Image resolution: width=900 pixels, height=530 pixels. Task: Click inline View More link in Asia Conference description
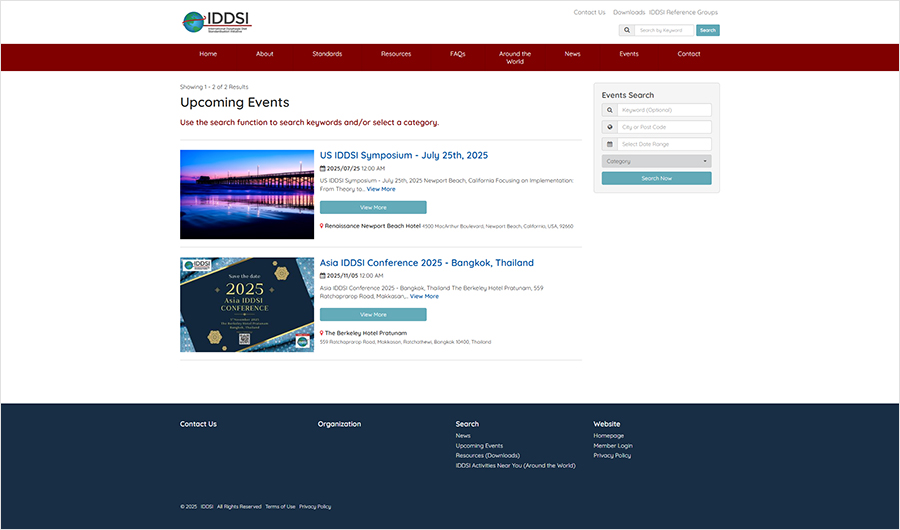pos(424,296)
